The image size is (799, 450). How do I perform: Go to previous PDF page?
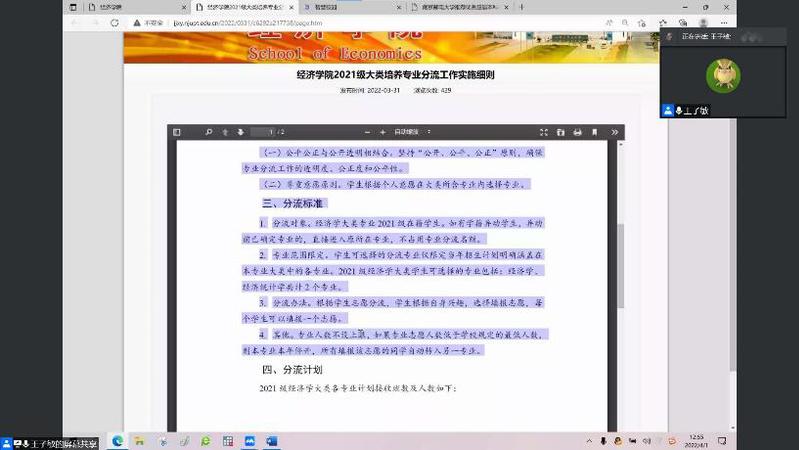click(x=226, y=132)
